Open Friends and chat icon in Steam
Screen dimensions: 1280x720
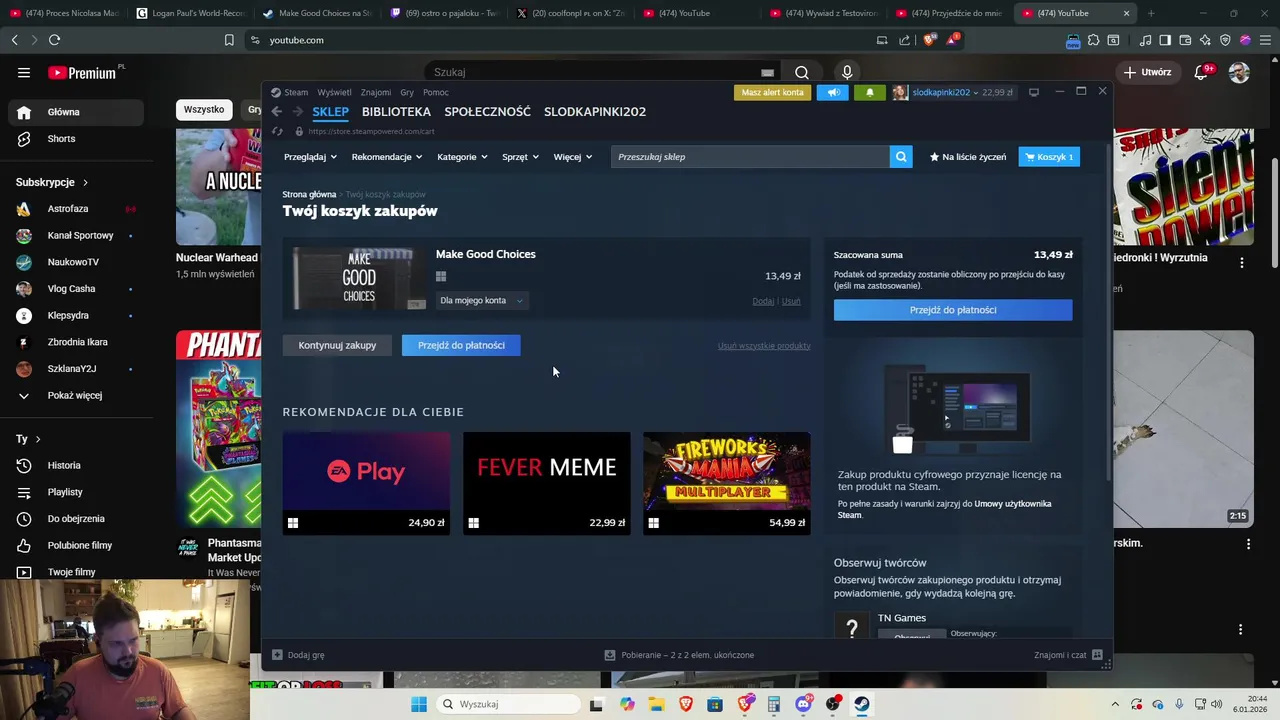[x=1097, y=655]
